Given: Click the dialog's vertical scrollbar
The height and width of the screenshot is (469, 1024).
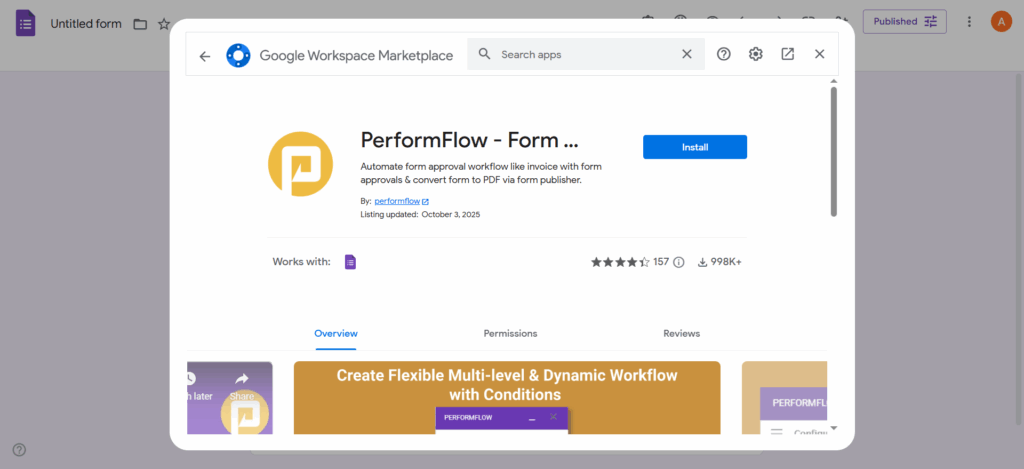Looking at the screenshot, I should 834,150.
